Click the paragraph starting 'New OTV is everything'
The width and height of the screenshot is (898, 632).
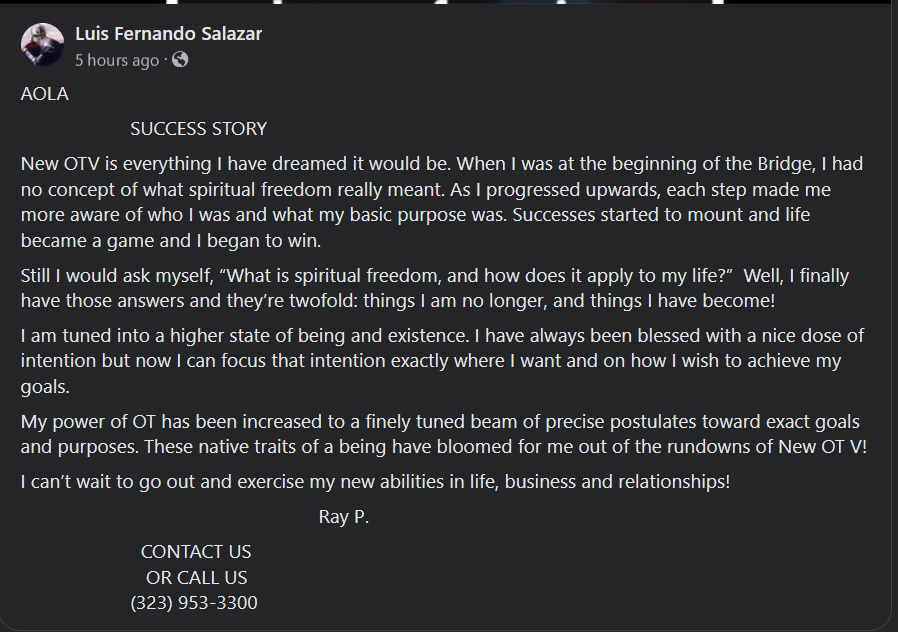pos(440,190)
